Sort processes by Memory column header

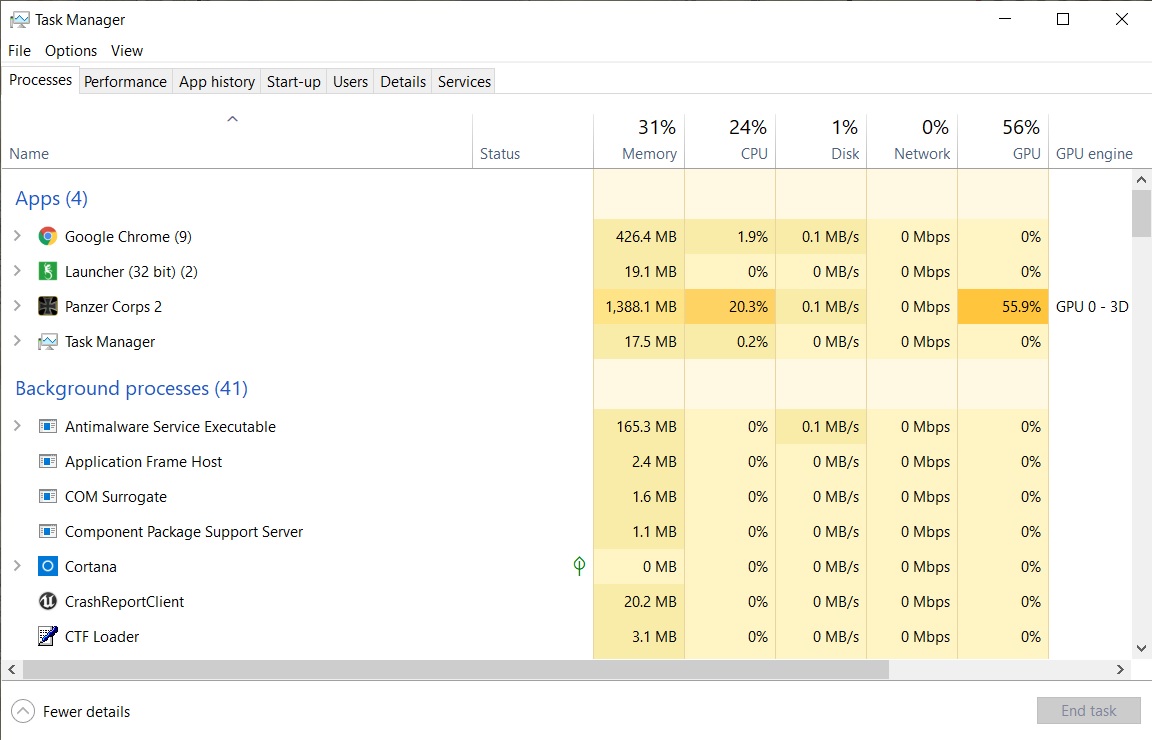pos(639,141)
